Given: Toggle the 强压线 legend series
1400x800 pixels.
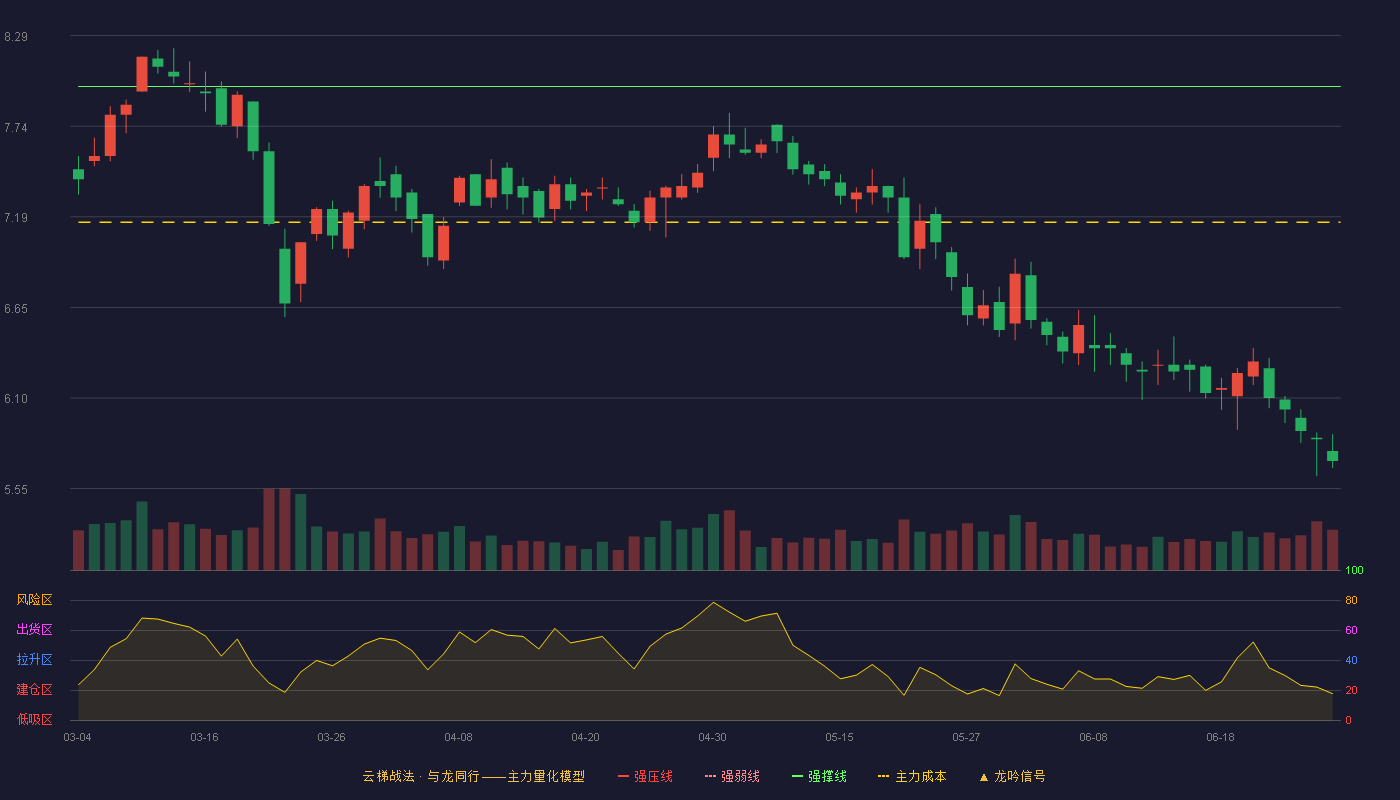Looking at the screenshot, I should tap(645, 776).
